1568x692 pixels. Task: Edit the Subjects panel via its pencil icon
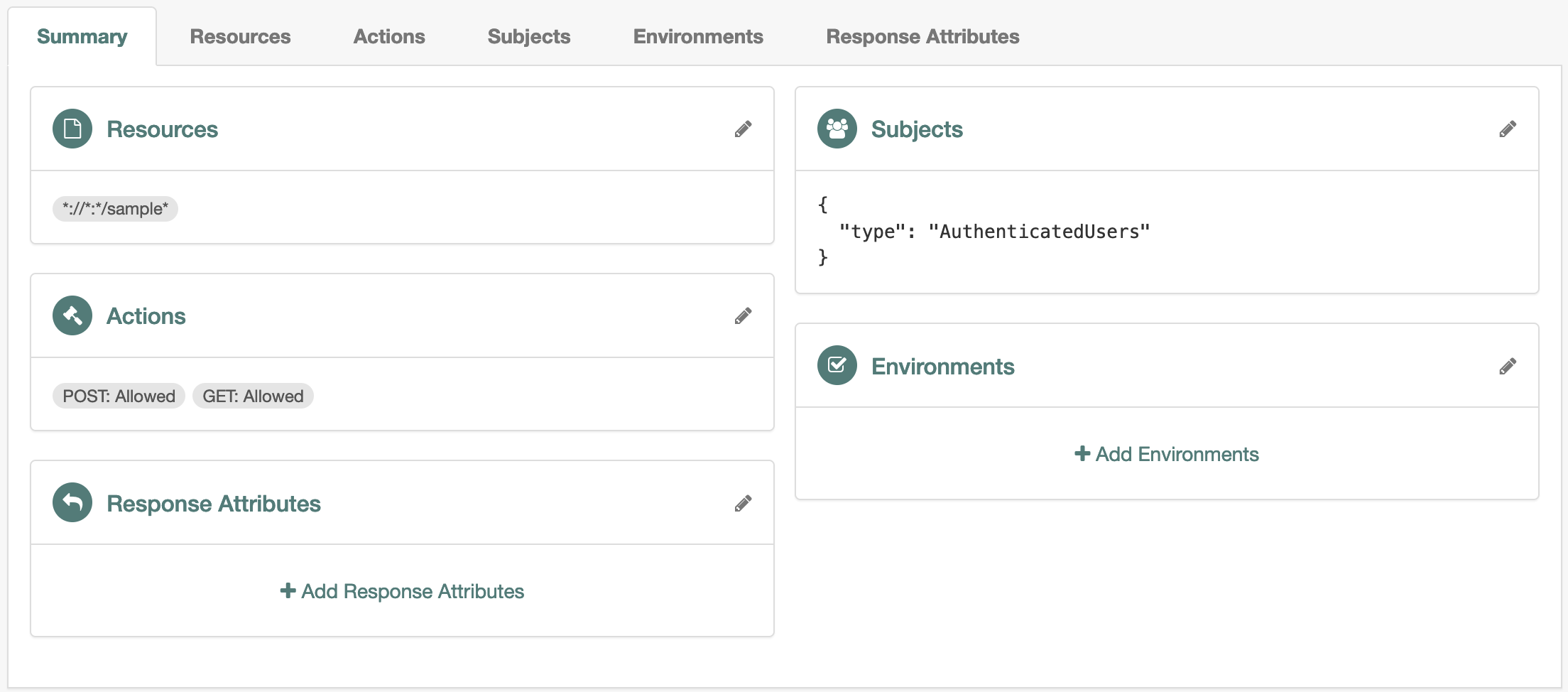coord(1508,129)
